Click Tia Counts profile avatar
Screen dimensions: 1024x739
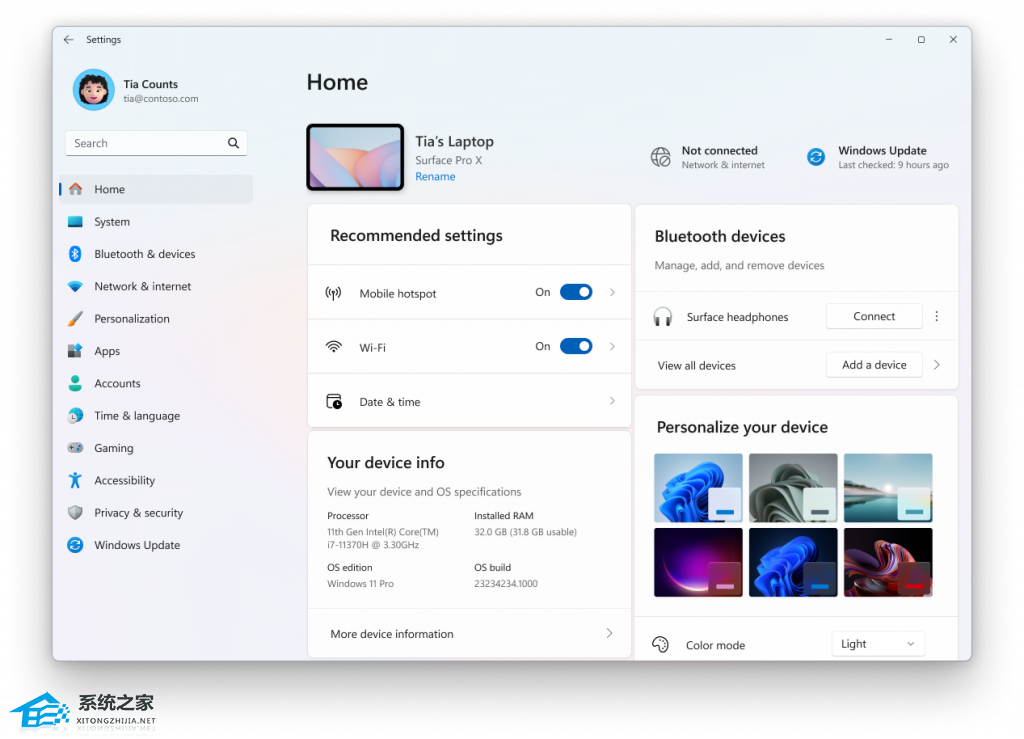[93, 90]
